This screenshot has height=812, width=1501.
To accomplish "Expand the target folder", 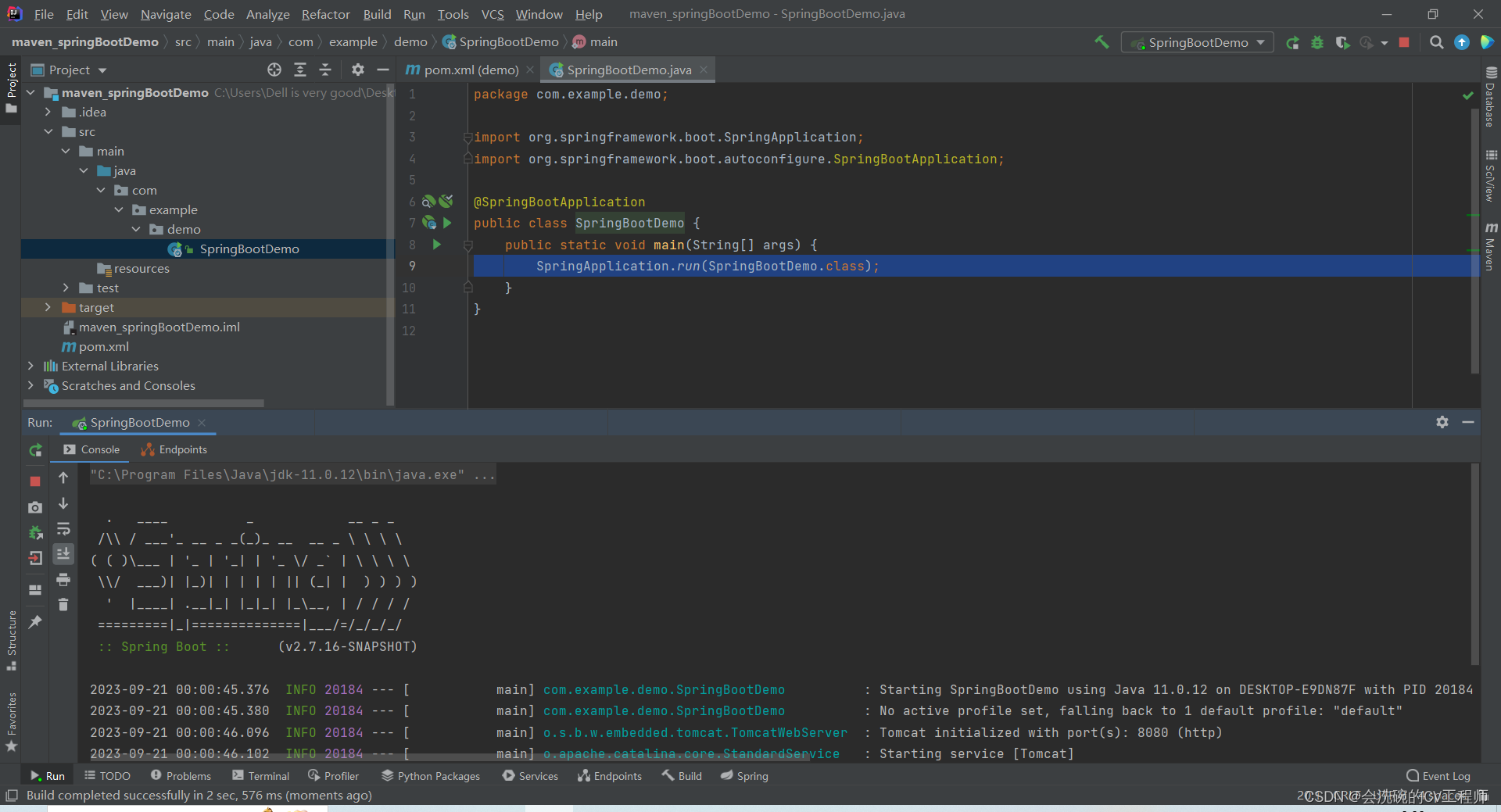I will pyautogui.click(x=48, y=307).
